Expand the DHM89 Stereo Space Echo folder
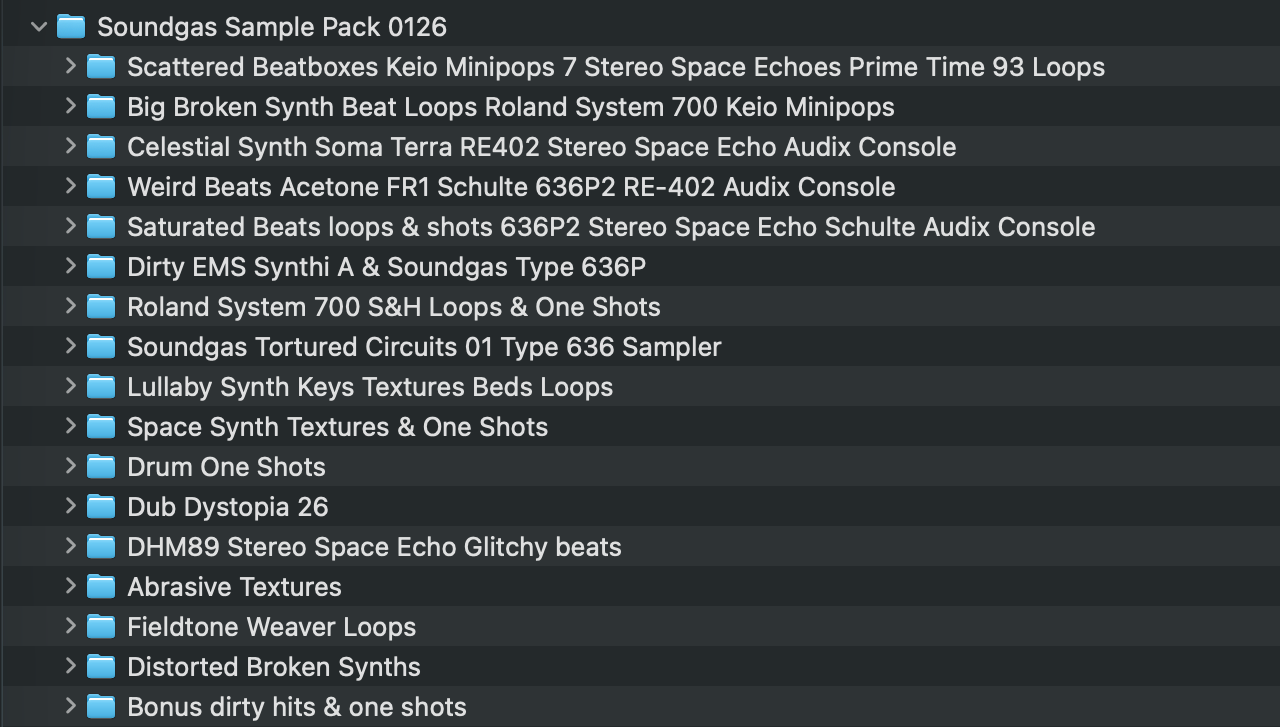The height and width of the screenshot is (727, 1280). coord(70,547)
